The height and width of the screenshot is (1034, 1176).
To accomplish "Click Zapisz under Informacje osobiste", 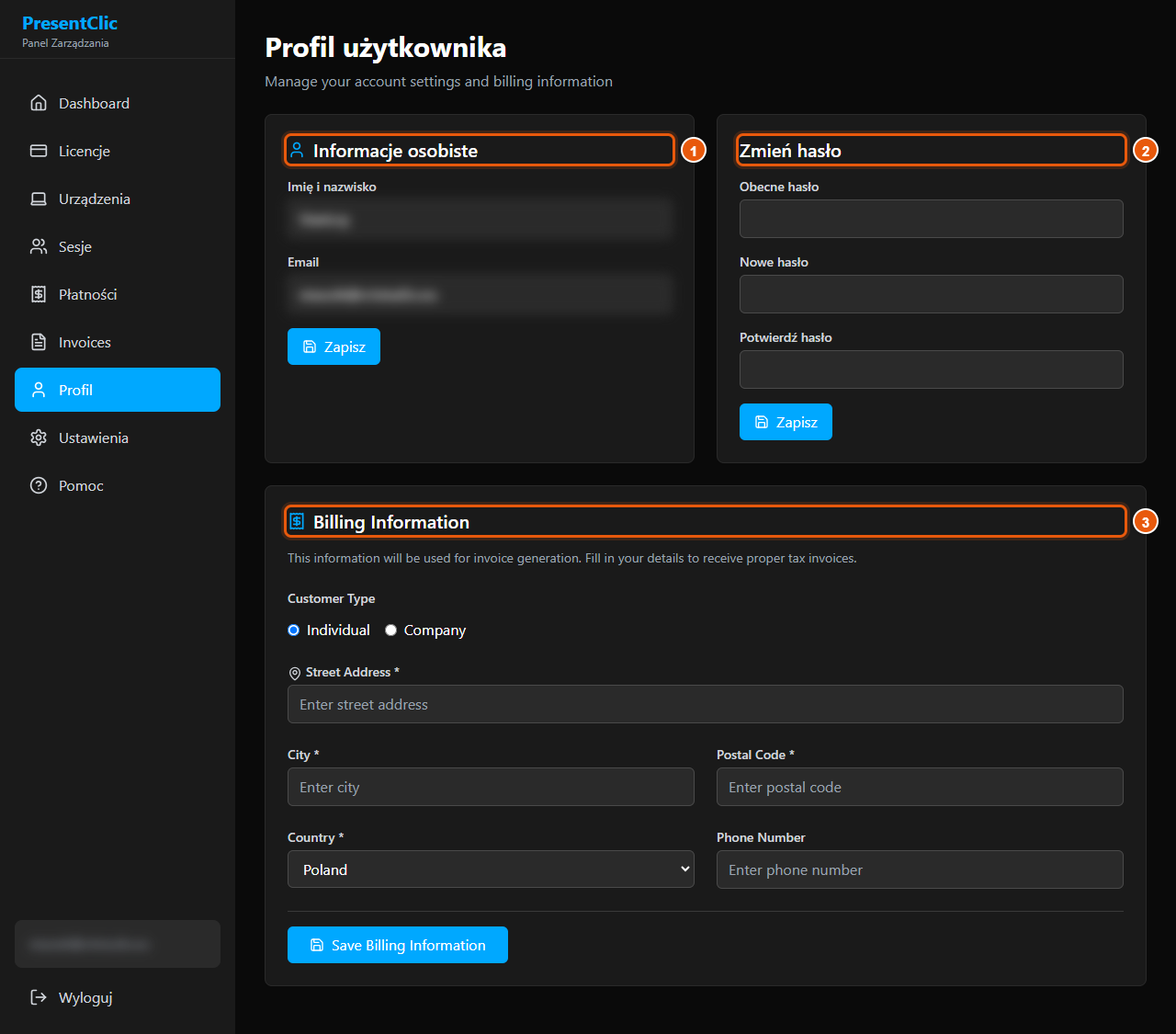I will [x=334, y=347].
